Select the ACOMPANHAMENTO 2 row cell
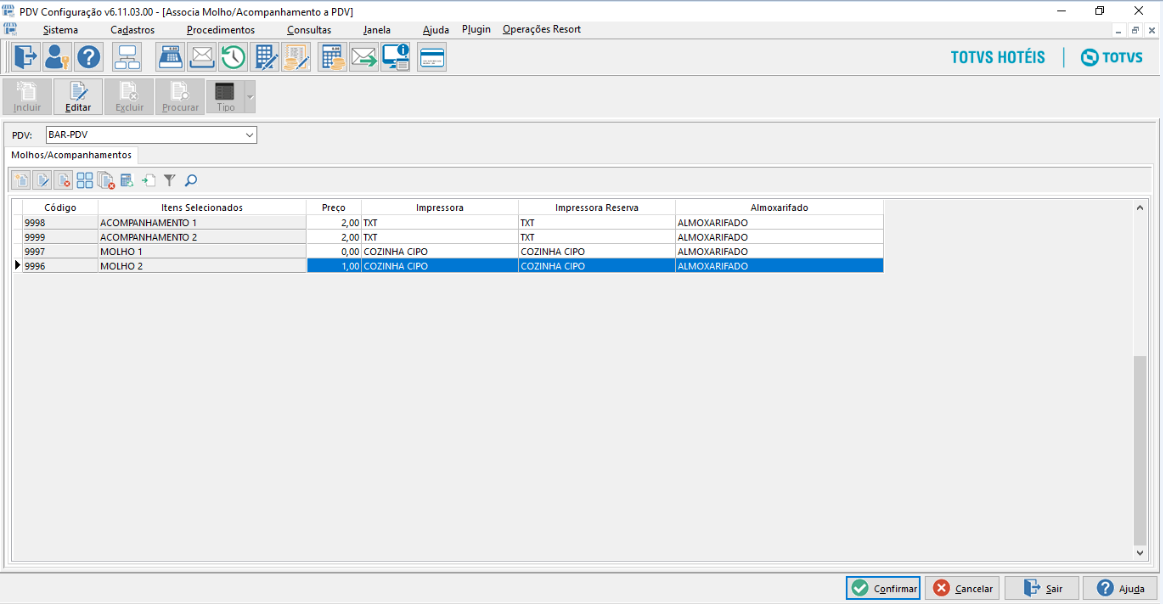Screen dimensions: 1163x604 (x=202, y=237)
